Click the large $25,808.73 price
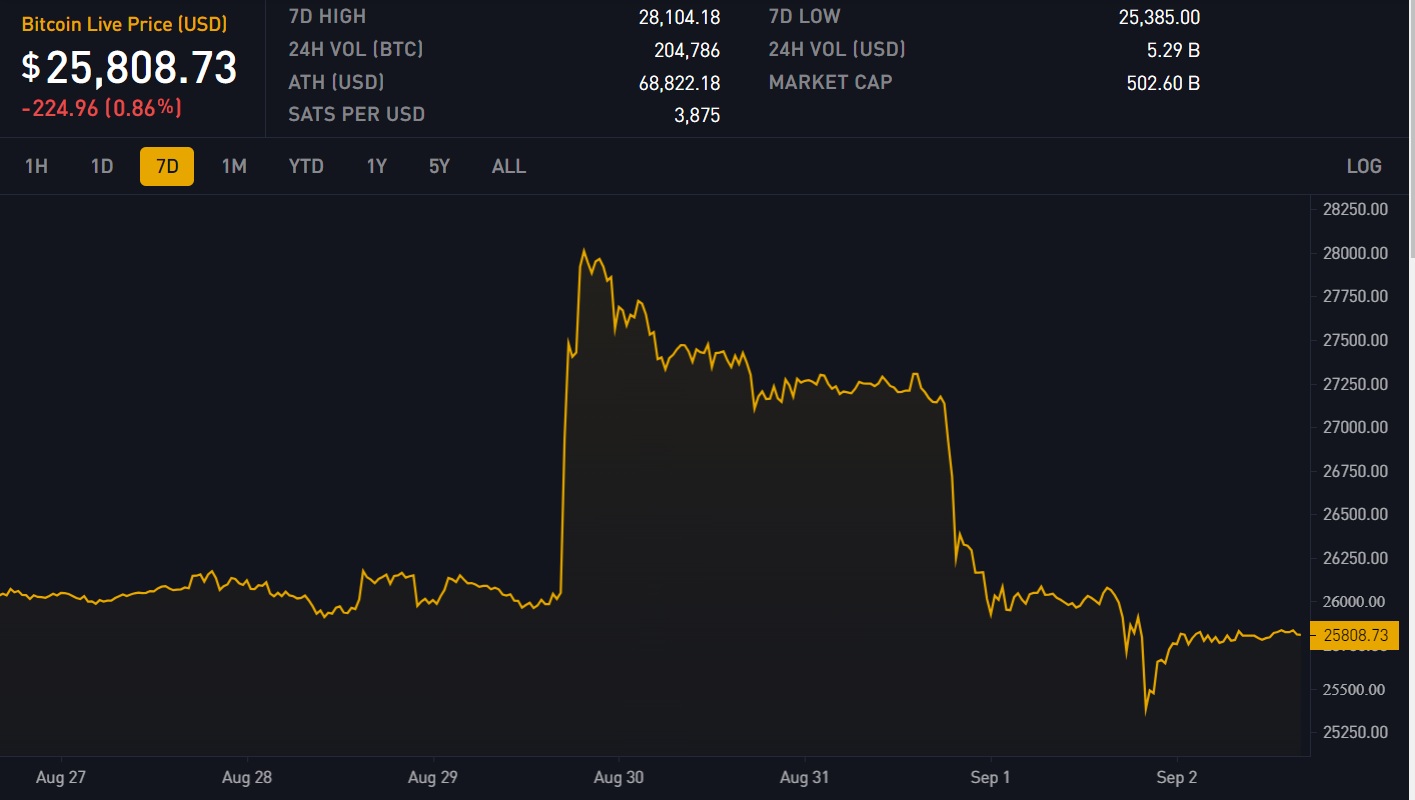 click(x=130, y=67)
